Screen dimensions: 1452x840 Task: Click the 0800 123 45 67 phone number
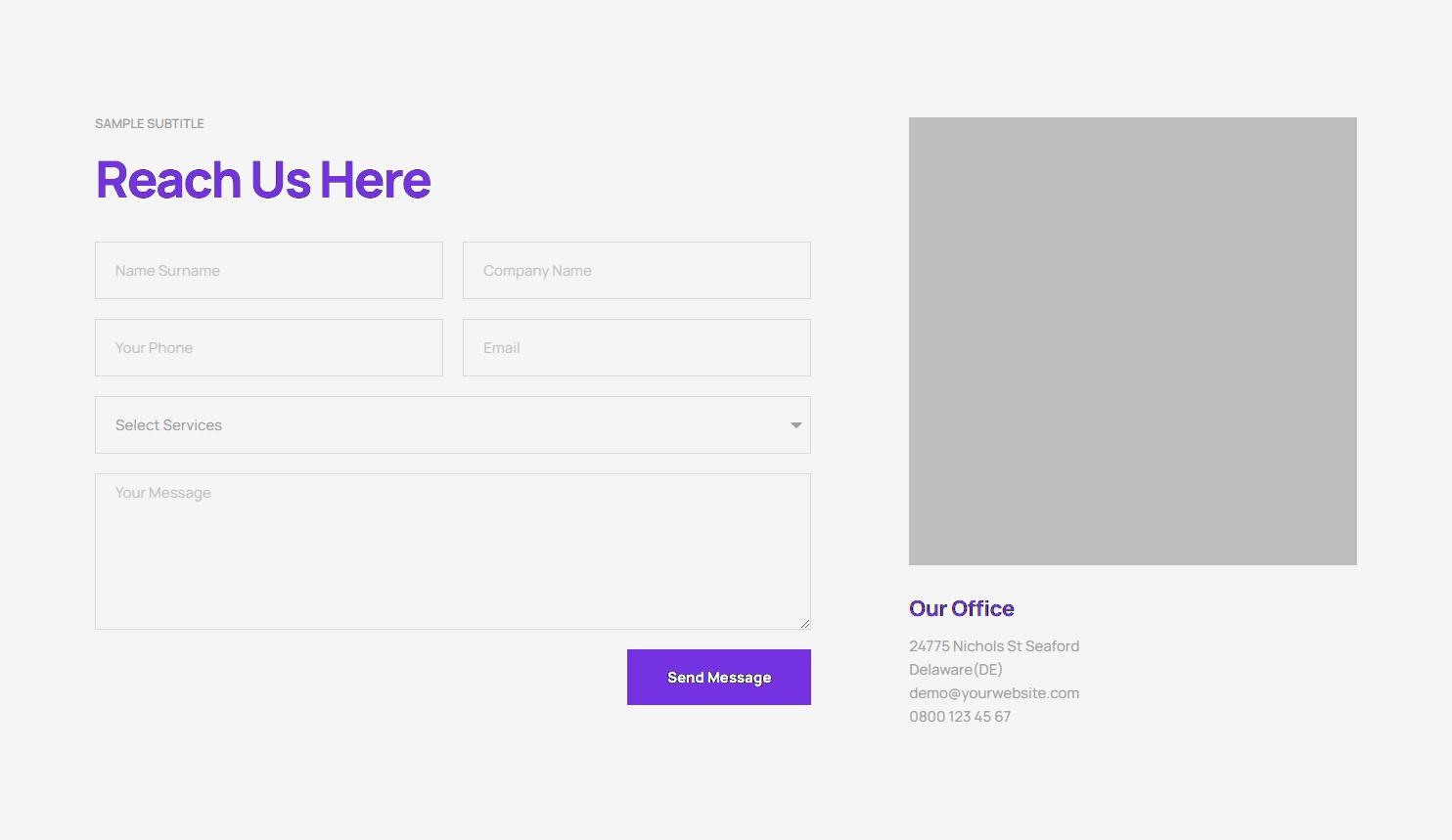pos(960,717)
